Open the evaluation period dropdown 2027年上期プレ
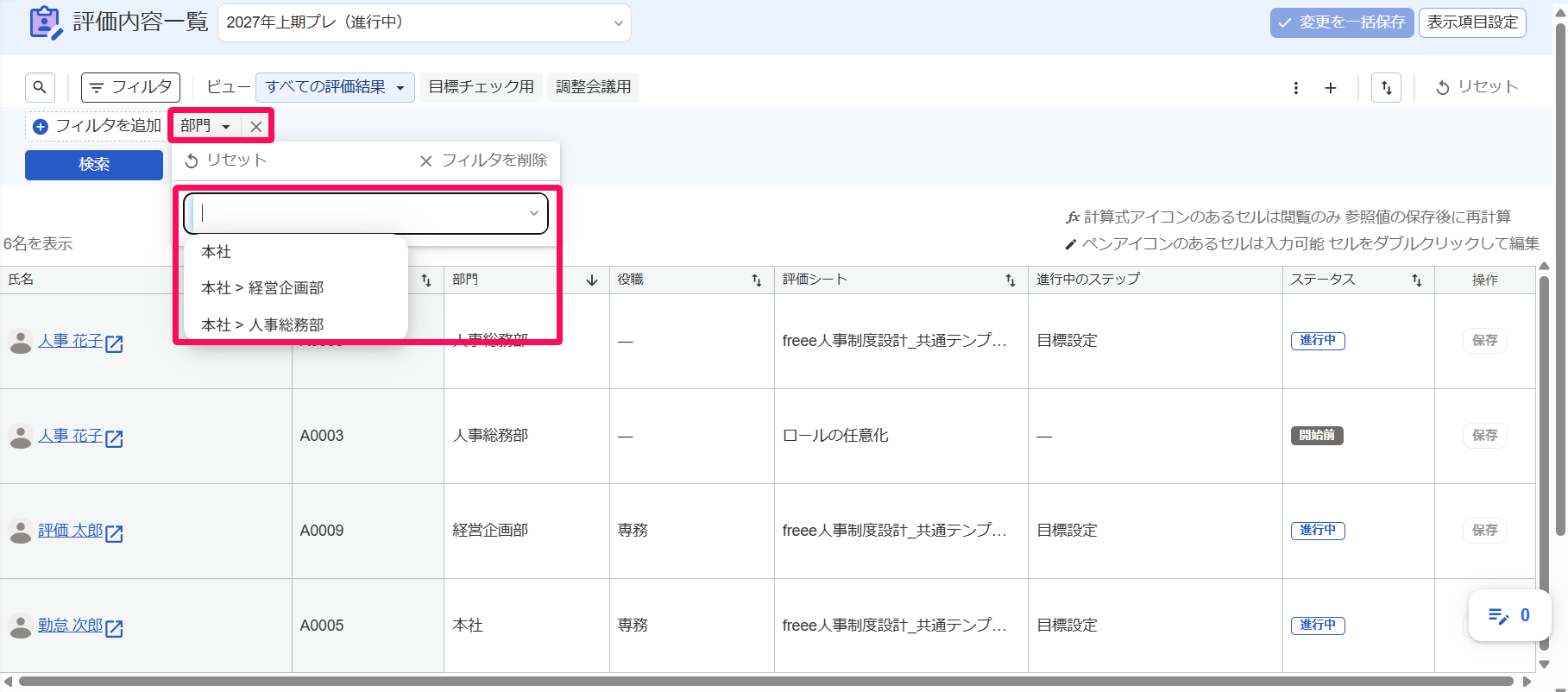Image resolution: width=1568 pixels, height=692 pixels. 425,22
